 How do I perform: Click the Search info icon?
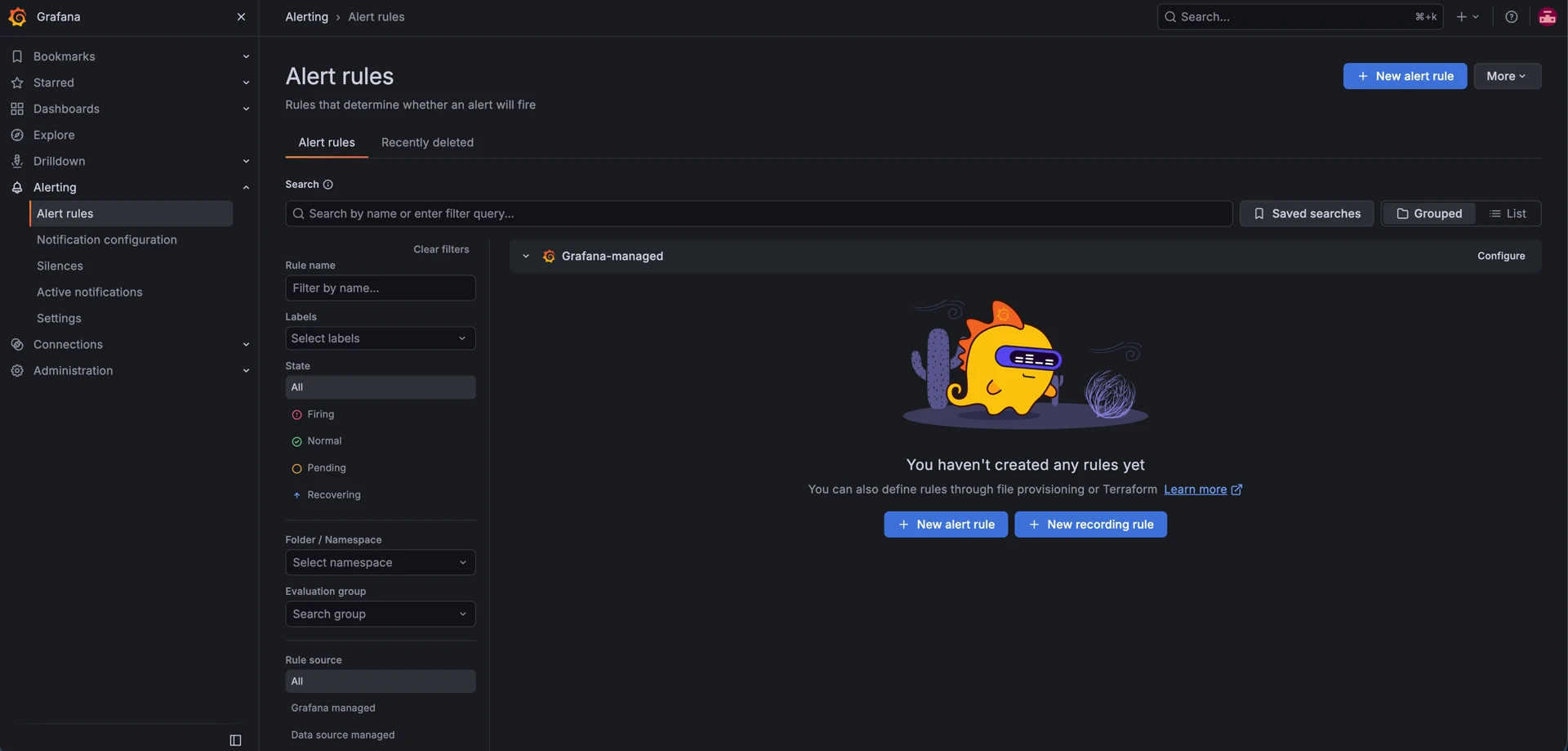click(328, 185)
